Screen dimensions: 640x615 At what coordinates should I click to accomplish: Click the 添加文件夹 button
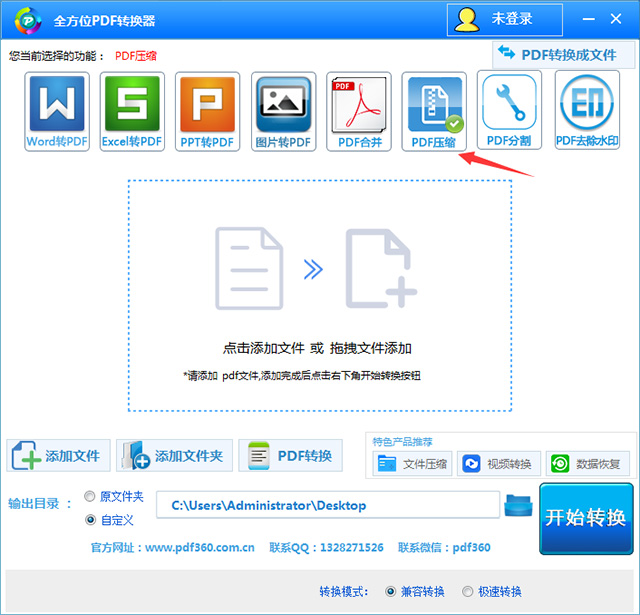point(174,455)
